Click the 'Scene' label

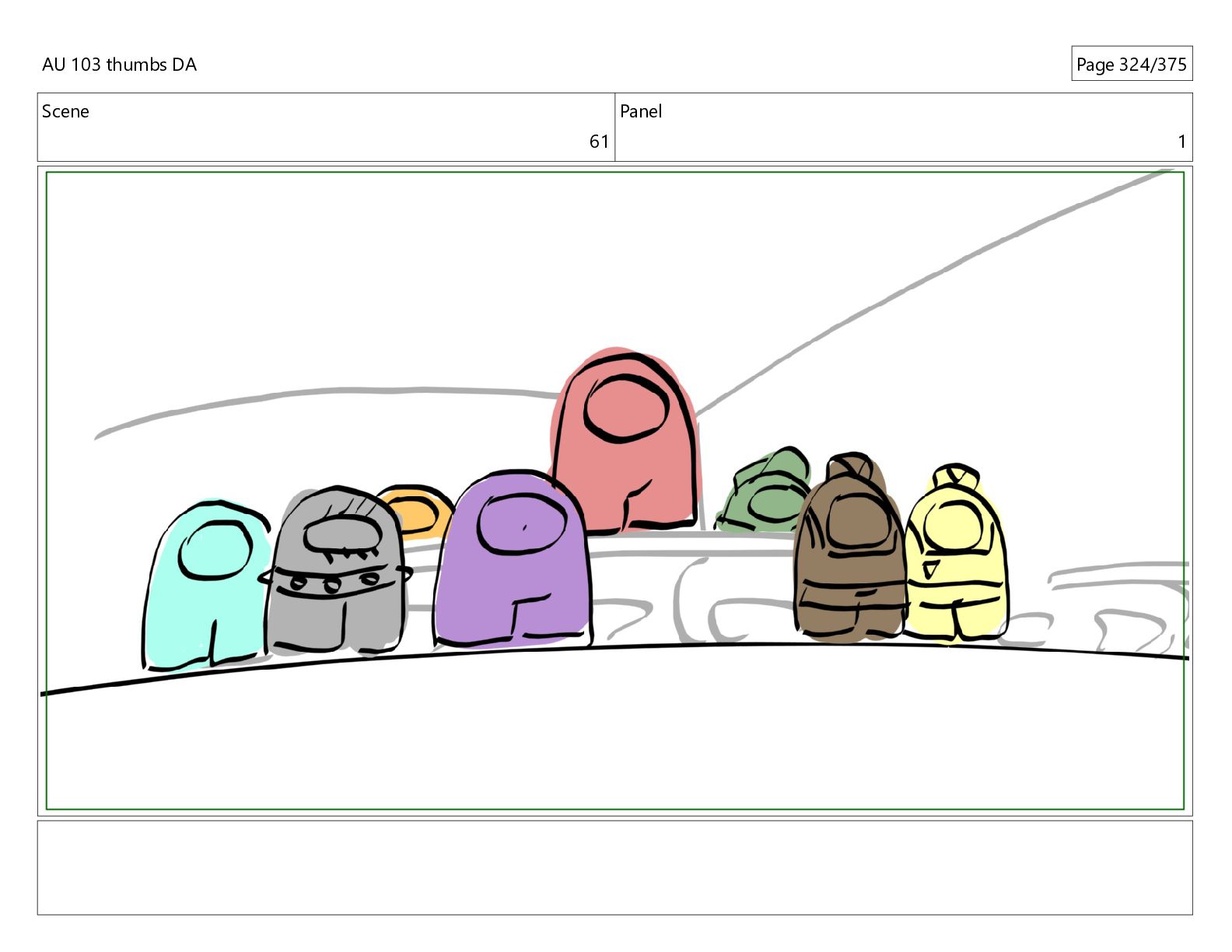pyautogui.click(x=65, y=111)
